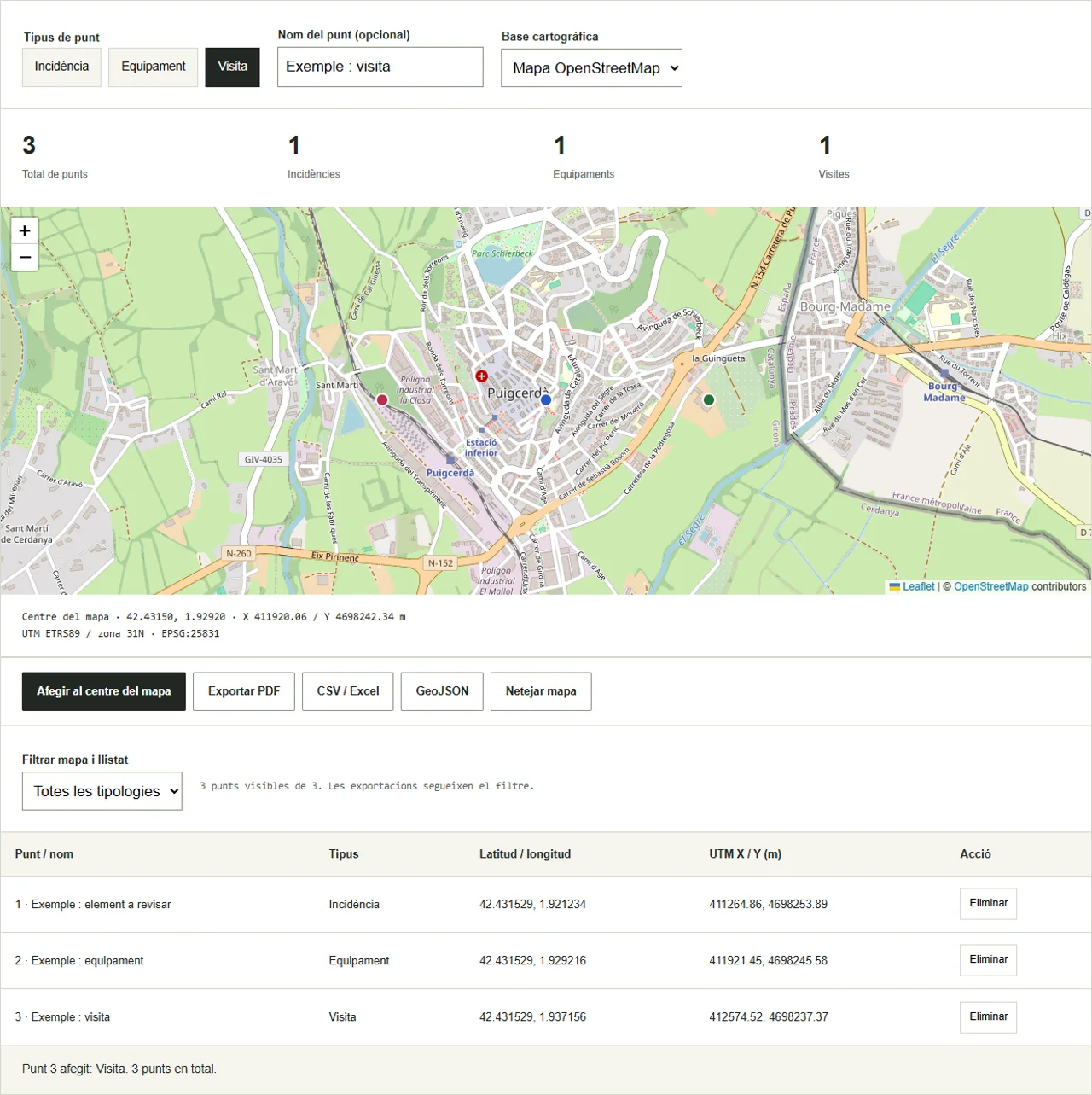
Task: Click coordinates '42.431529, 1.921234'
Action: [532, 904]
